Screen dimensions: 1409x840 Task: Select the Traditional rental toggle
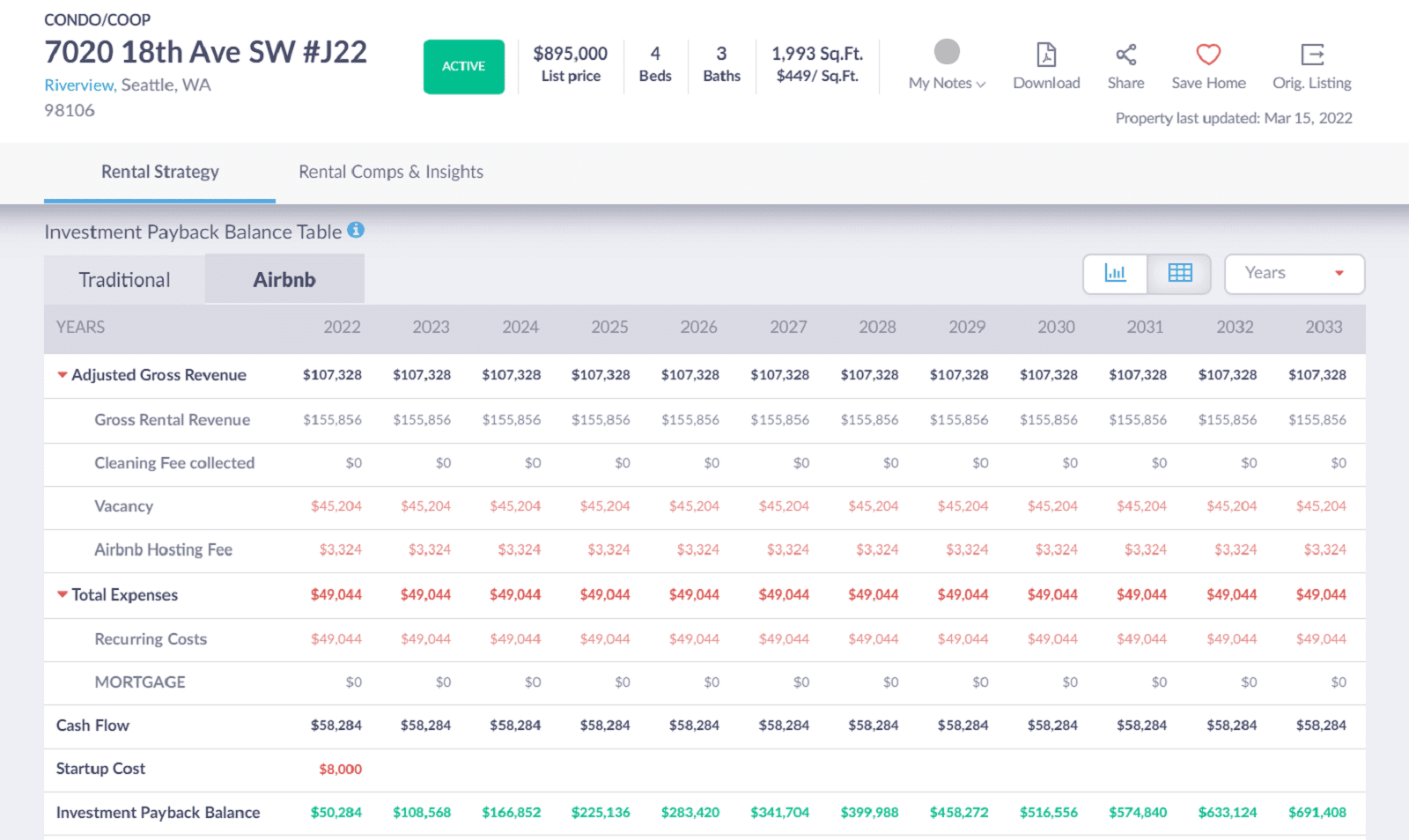point(124,280)
